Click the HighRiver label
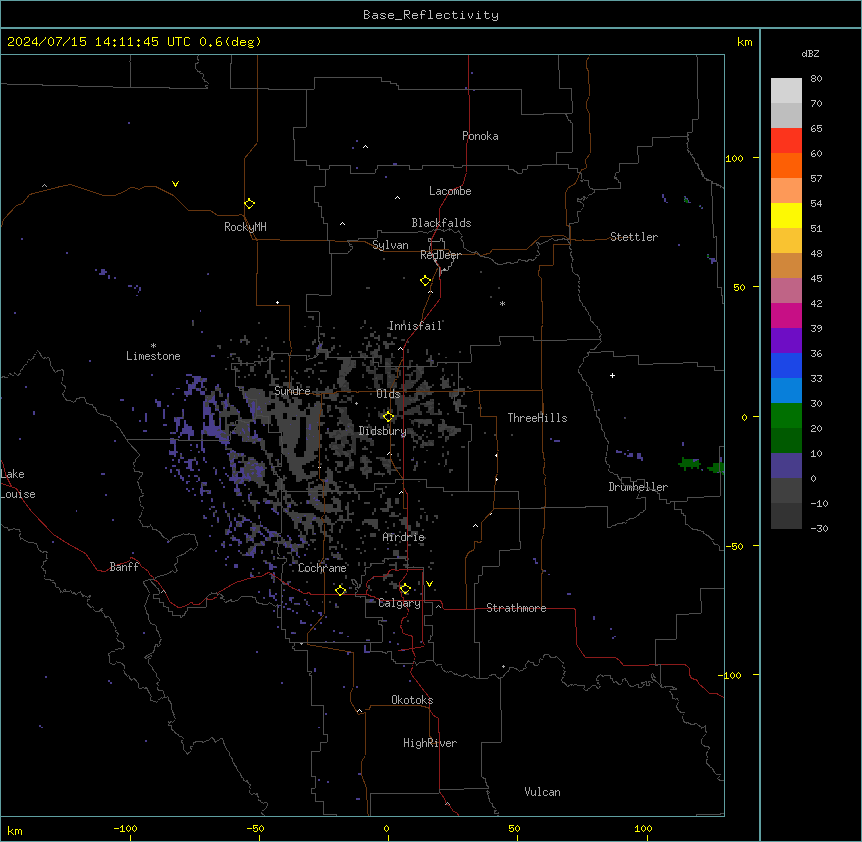Image resolution: width=862 pixels, height=842 pixels. 430,743
